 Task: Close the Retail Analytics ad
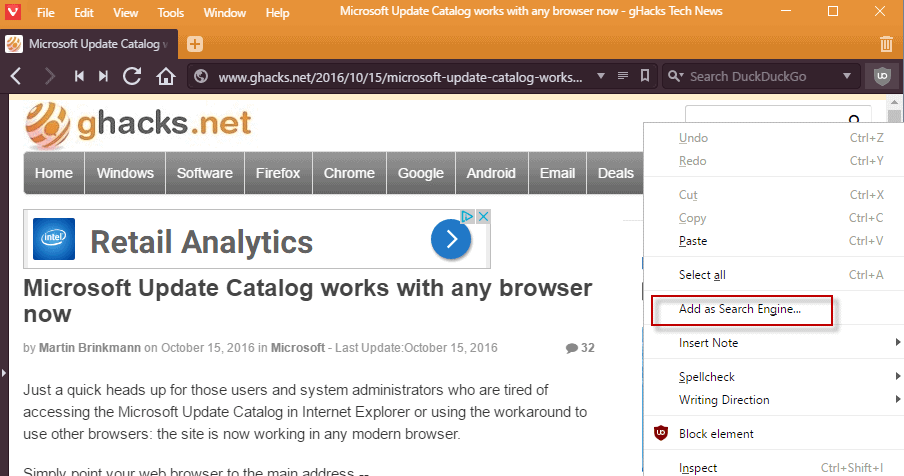483,216
